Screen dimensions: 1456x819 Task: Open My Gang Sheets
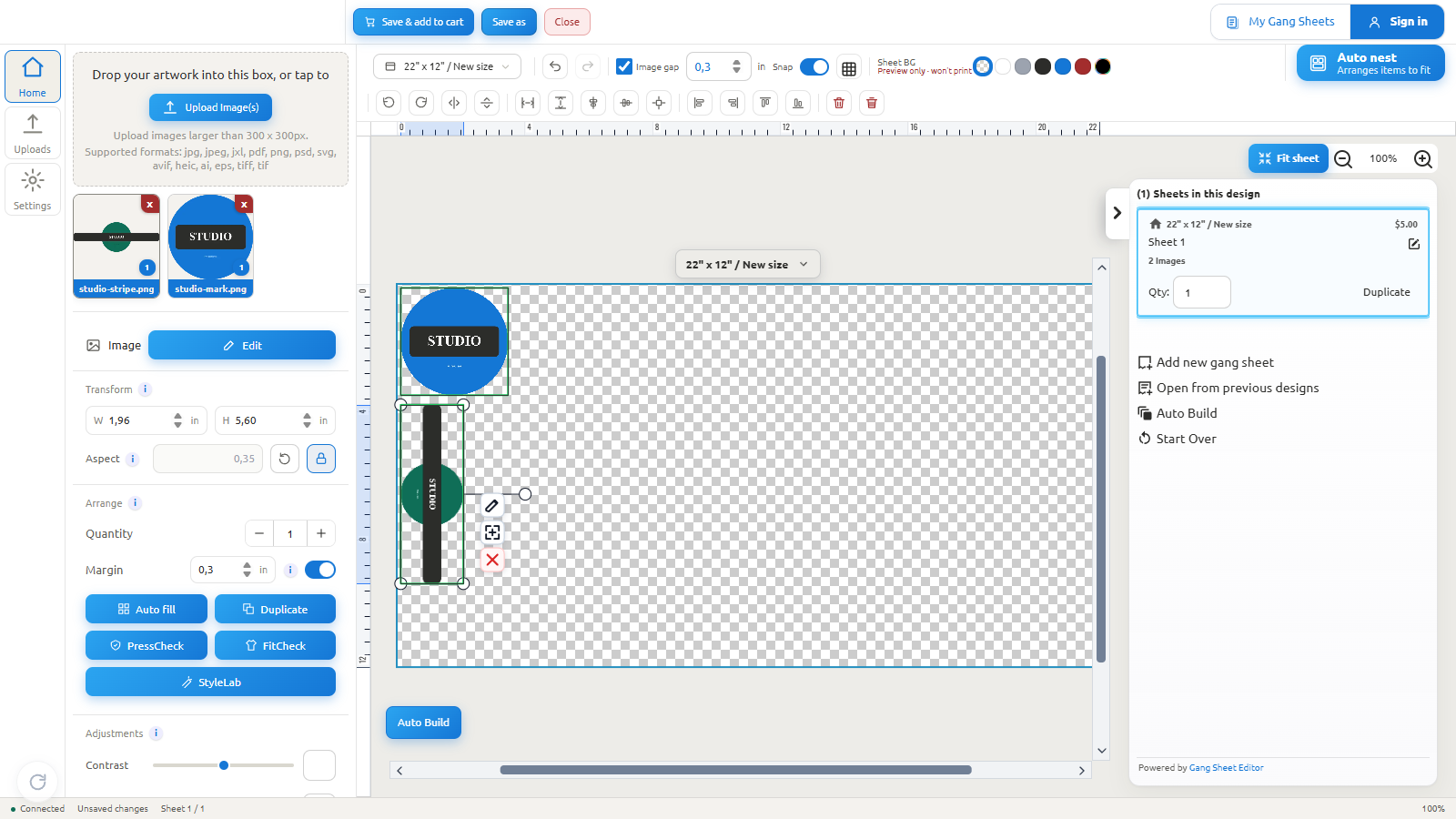click(1280, 22)
